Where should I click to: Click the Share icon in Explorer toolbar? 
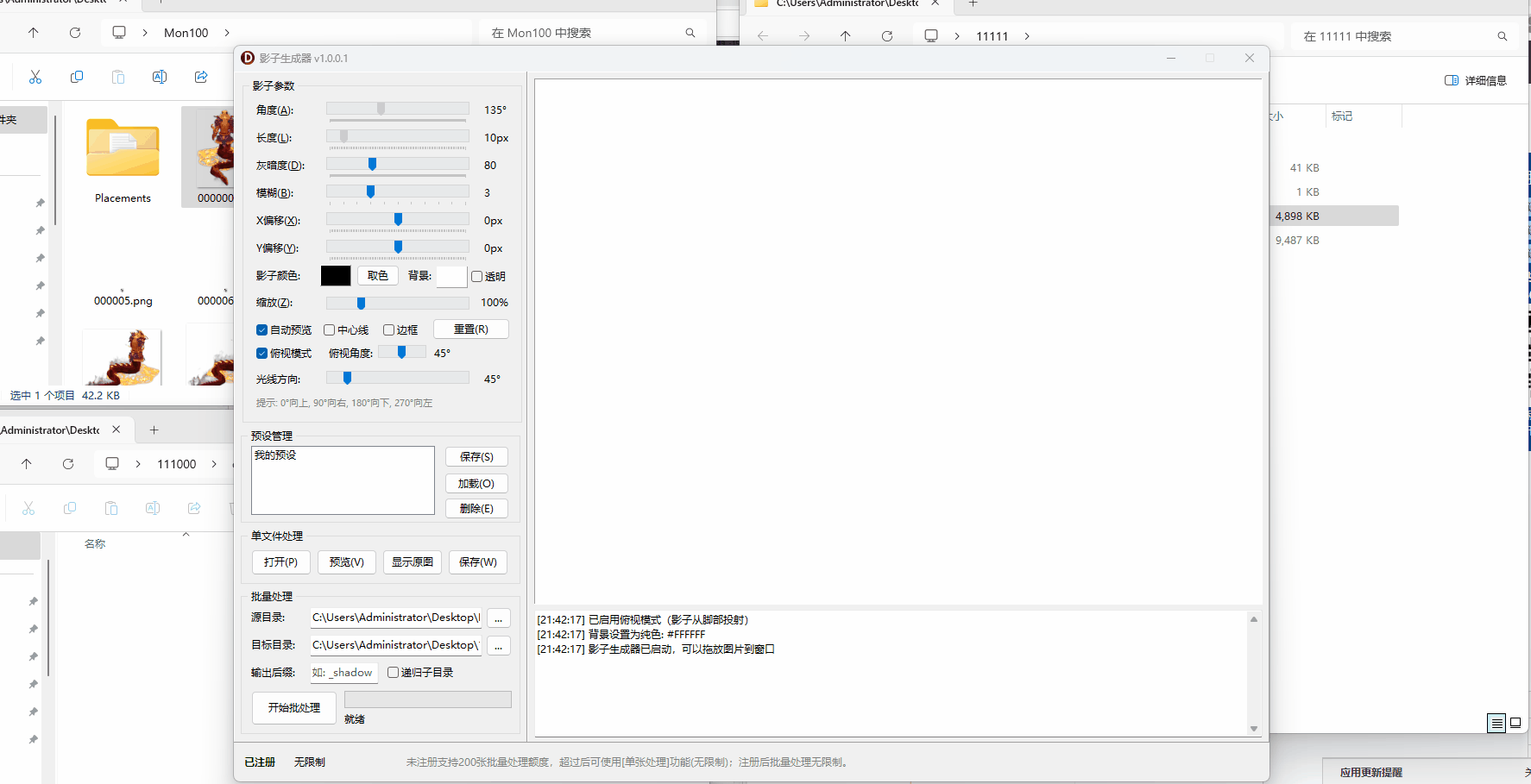201,77
